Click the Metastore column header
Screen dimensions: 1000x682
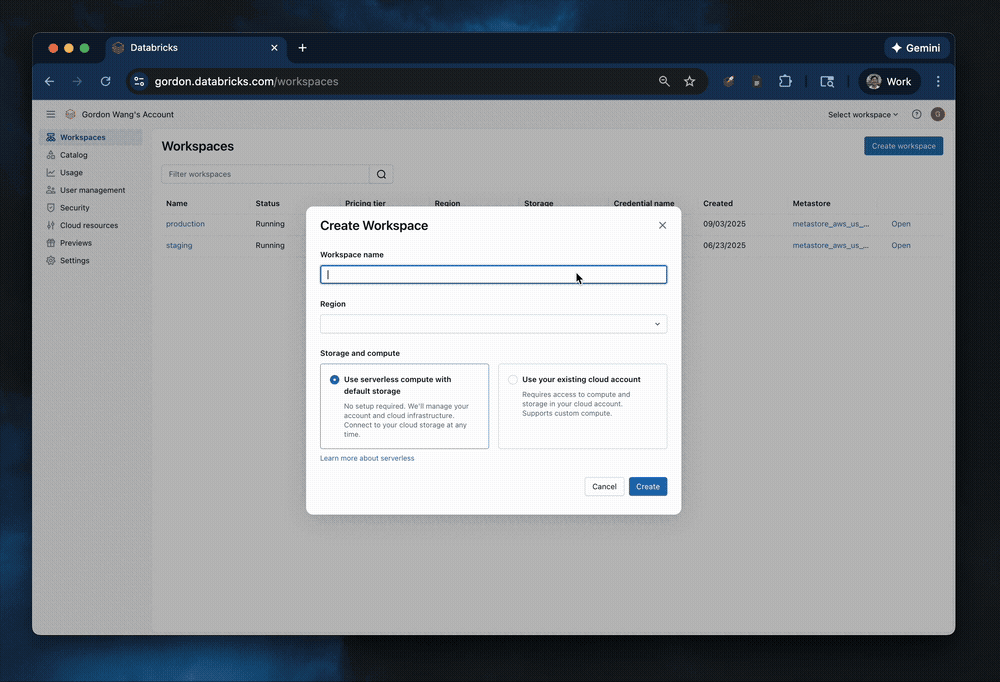(811, 204)
